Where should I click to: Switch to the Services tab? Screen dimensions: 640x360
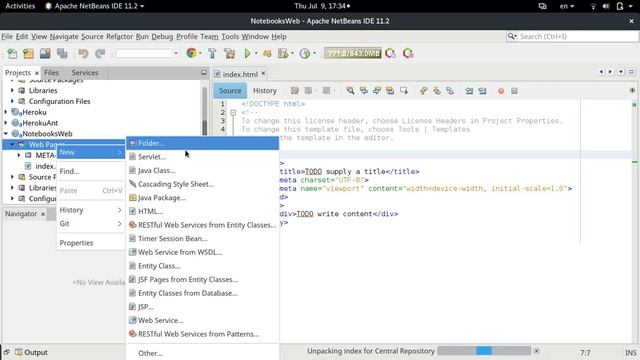[85, 73]
